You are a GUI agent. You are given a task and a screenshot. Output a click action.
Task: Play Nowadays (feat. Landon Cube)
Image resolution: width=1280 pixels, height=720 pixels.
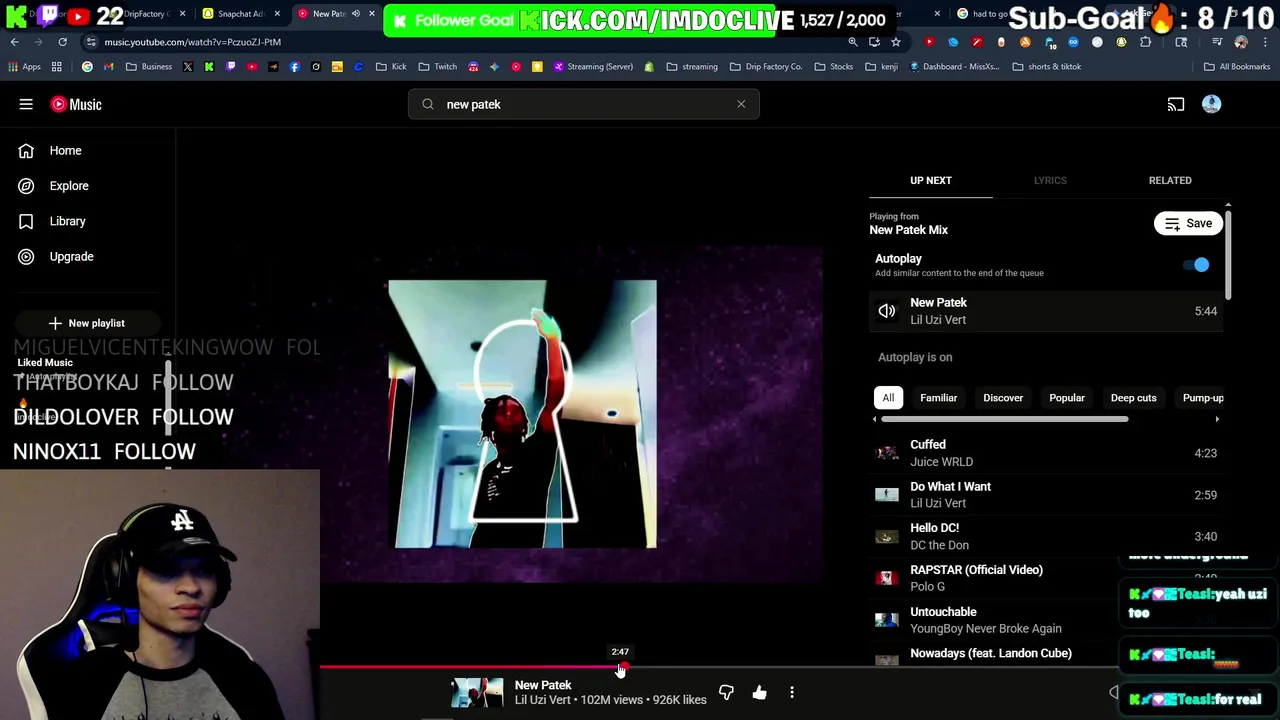click(x=1045, y=654)
